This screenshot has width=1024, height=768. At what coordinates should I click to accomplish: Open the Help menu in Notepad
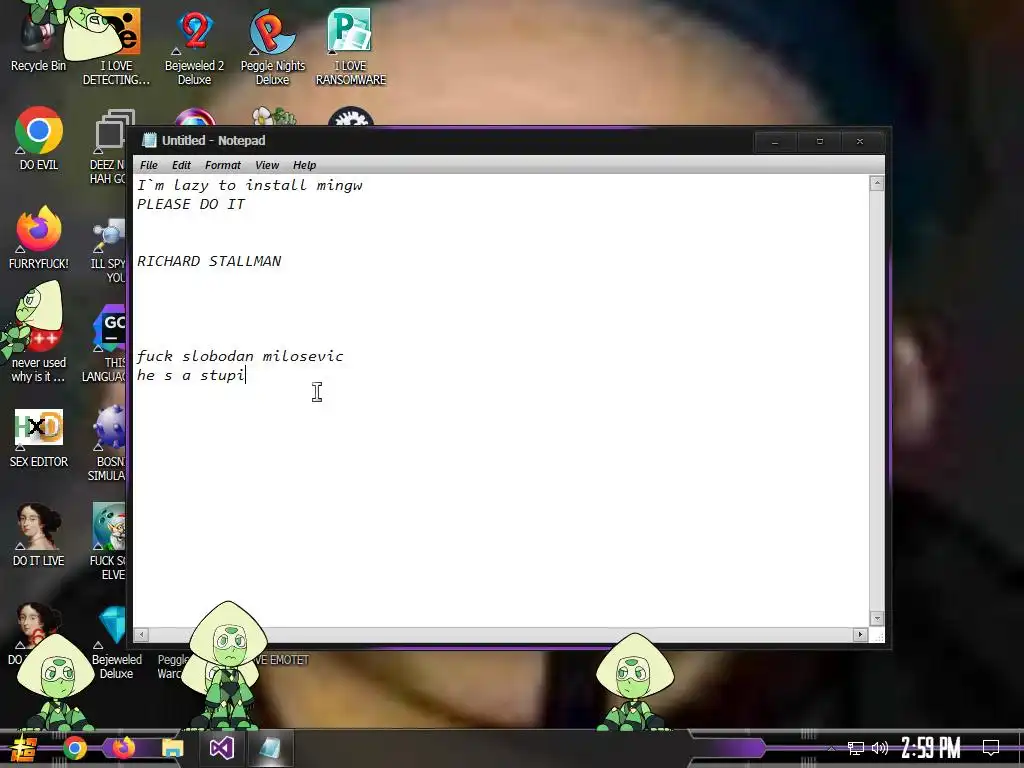[304, 165]
